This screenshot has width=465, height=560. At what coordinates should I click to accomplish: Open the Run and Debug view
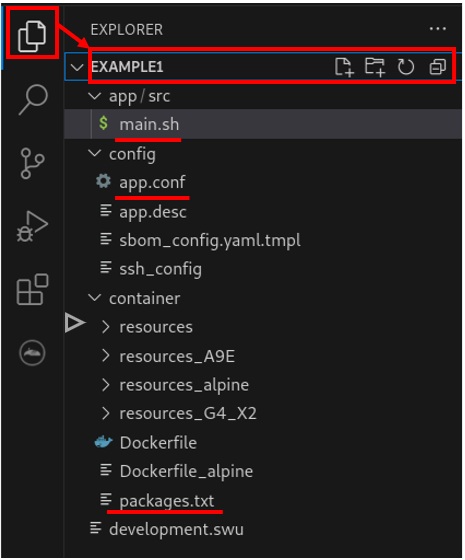coord(32,227)
